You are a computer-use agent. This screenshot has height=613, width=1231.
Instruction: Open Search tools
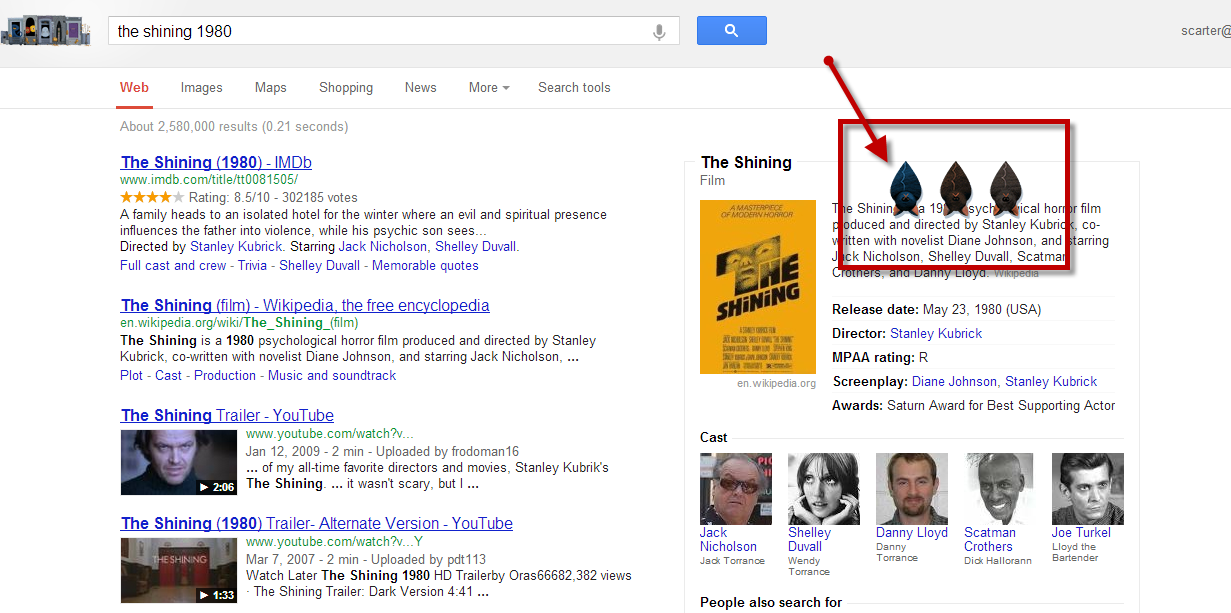pyautogui.click(x=574, y=87)
